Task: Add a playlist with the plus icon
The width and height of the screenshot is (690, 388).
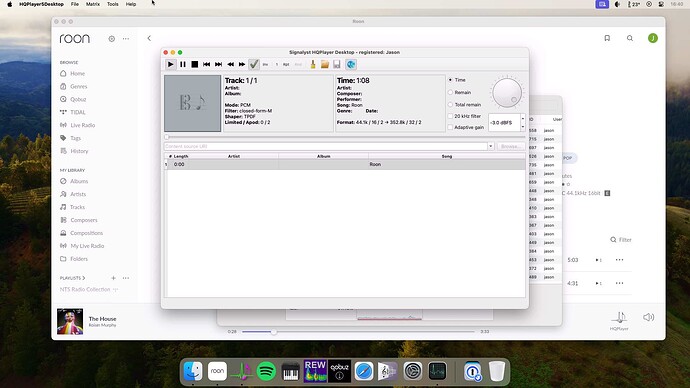Action: click(113, 278)
